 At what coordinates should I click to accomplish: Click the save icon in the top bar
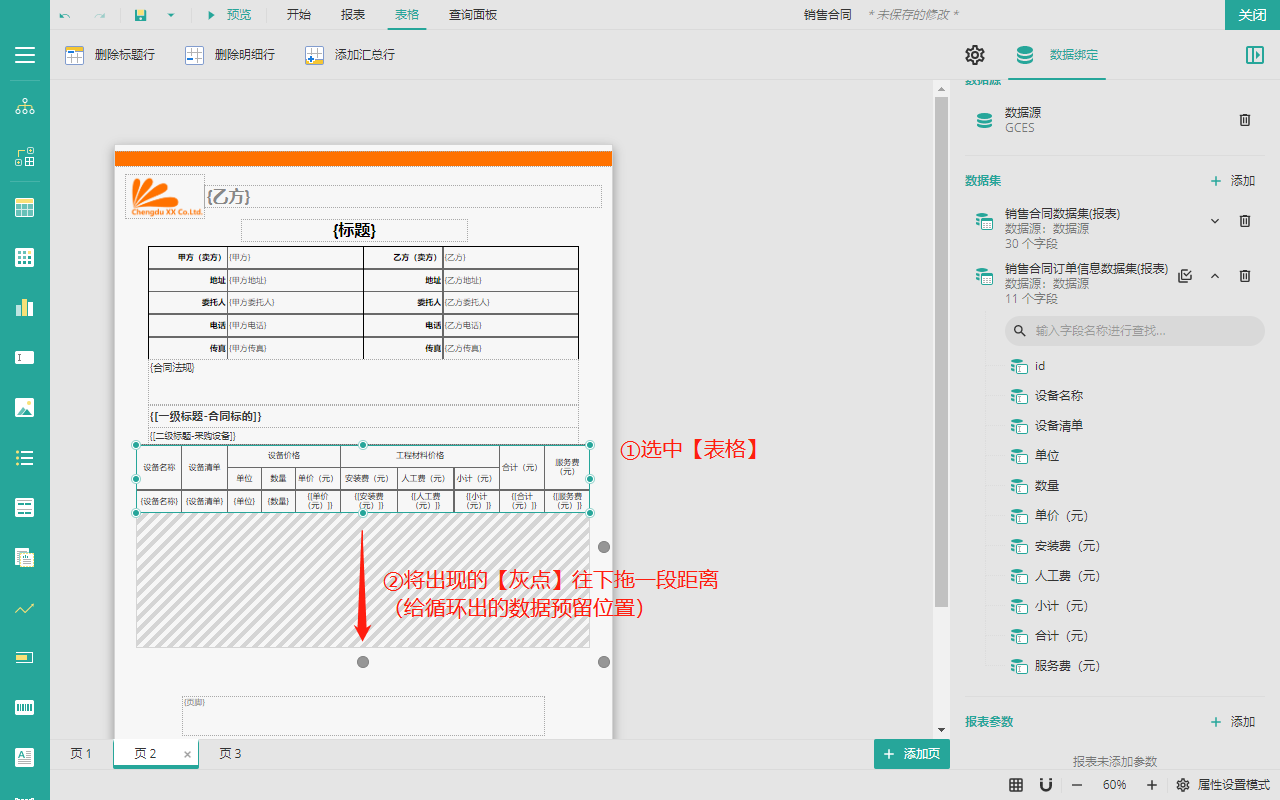point(141,15)
